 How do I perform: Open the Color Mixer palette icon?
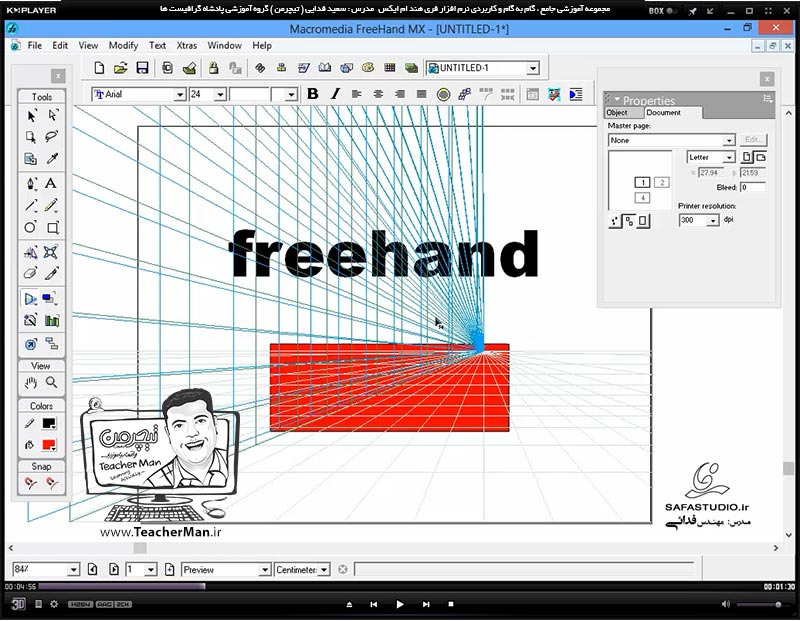pos(368,68)
